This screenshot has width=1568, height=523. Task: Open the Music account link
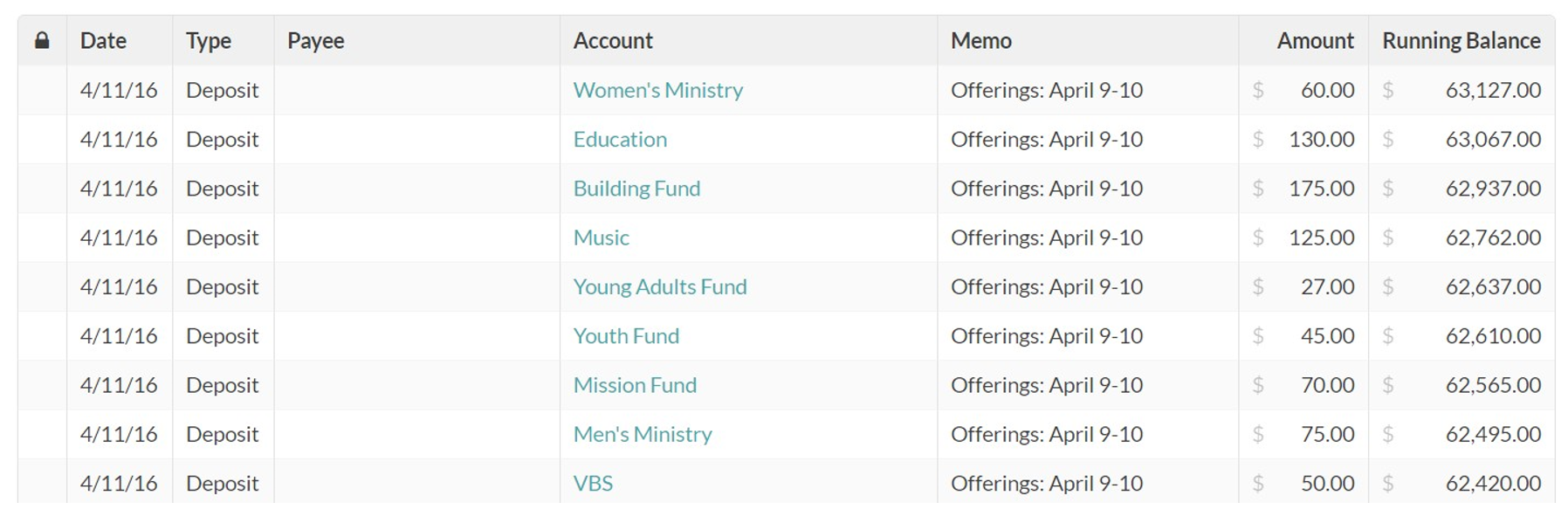[601, 237]
